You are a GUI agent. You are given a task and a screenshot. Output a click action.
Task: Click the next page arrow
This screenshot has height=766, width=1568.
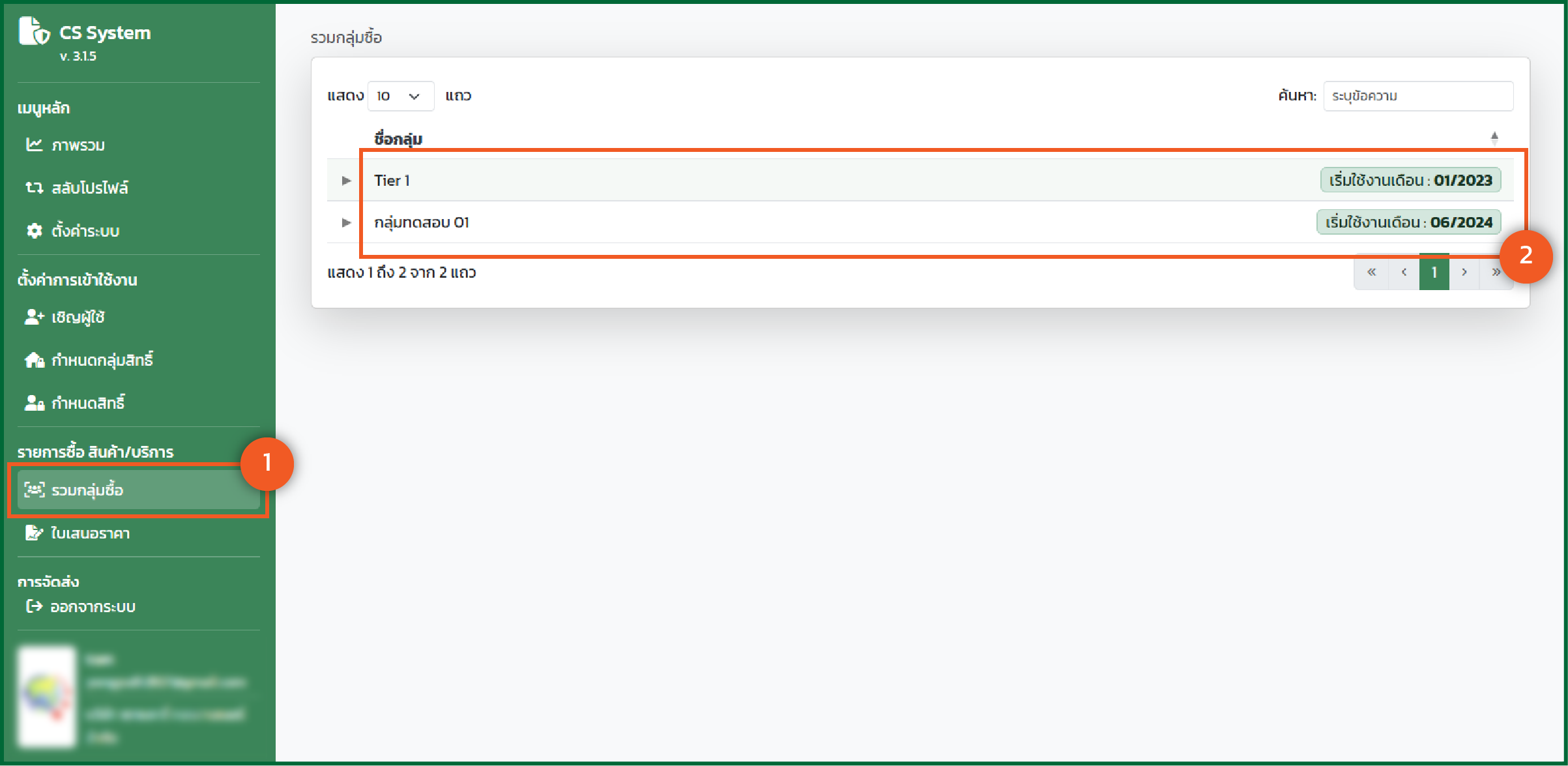click(1464, 273)
